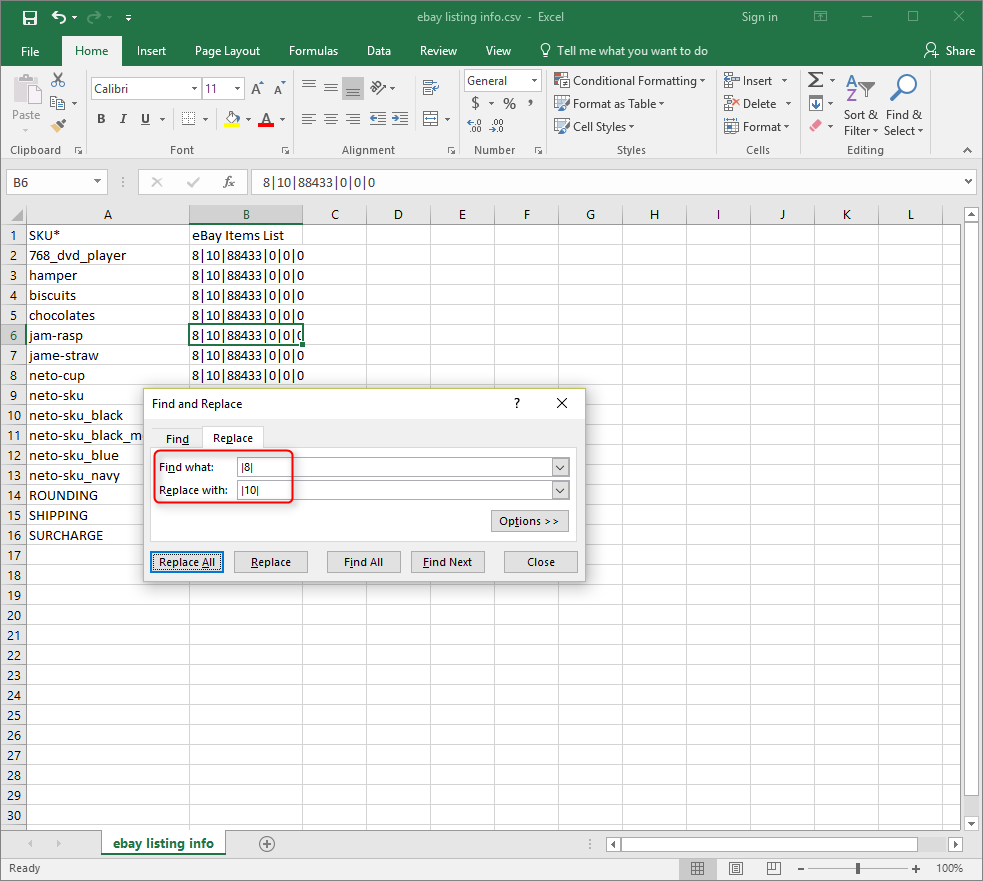
Task: Click Accounting Number Format dollar icon
Action: (x=476, y=103)
